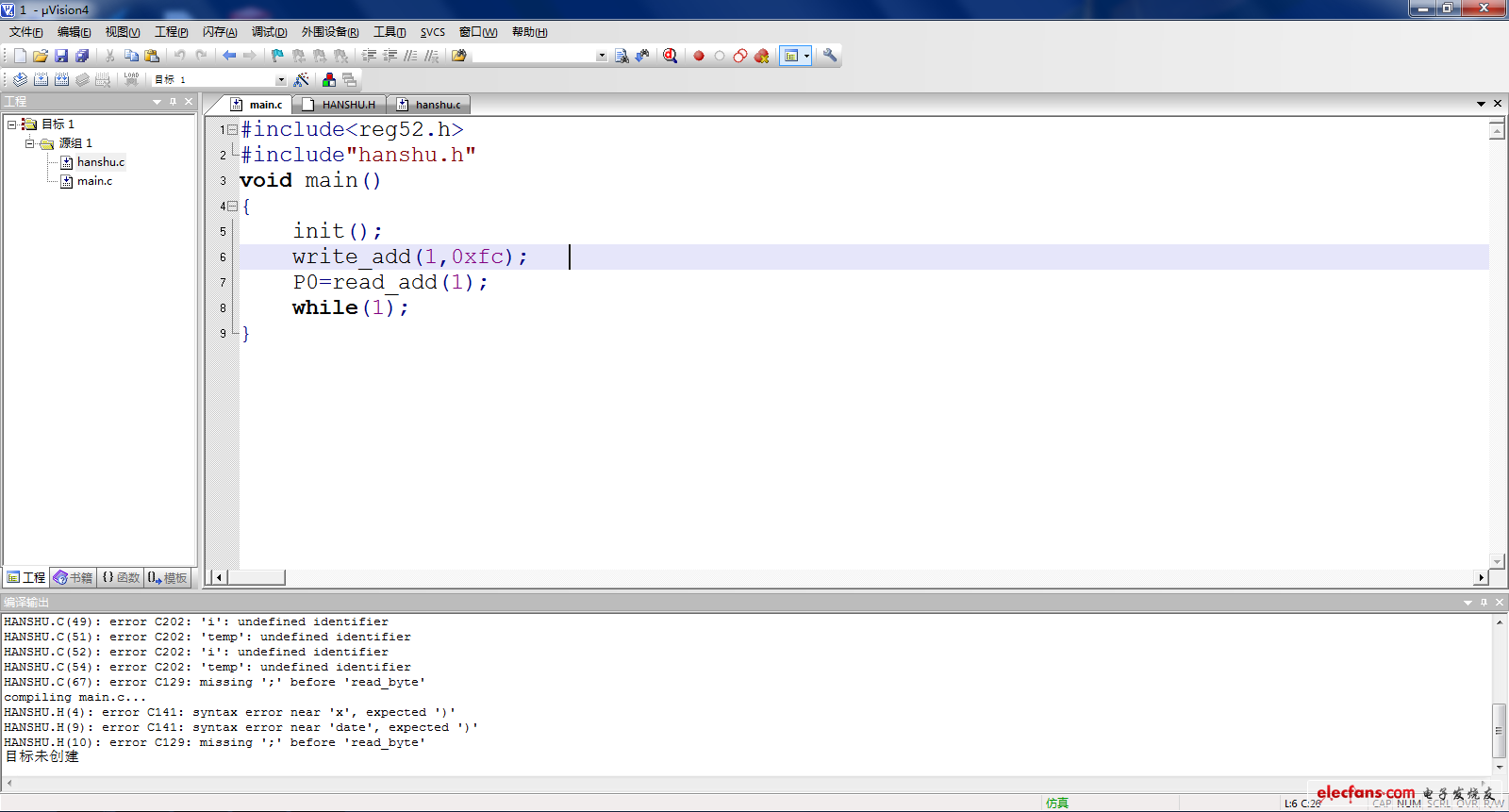The height and width of the screenshot is (812, 1509).
Task: Save all files with the stacked-disks icon
Action: coord(82,56)
